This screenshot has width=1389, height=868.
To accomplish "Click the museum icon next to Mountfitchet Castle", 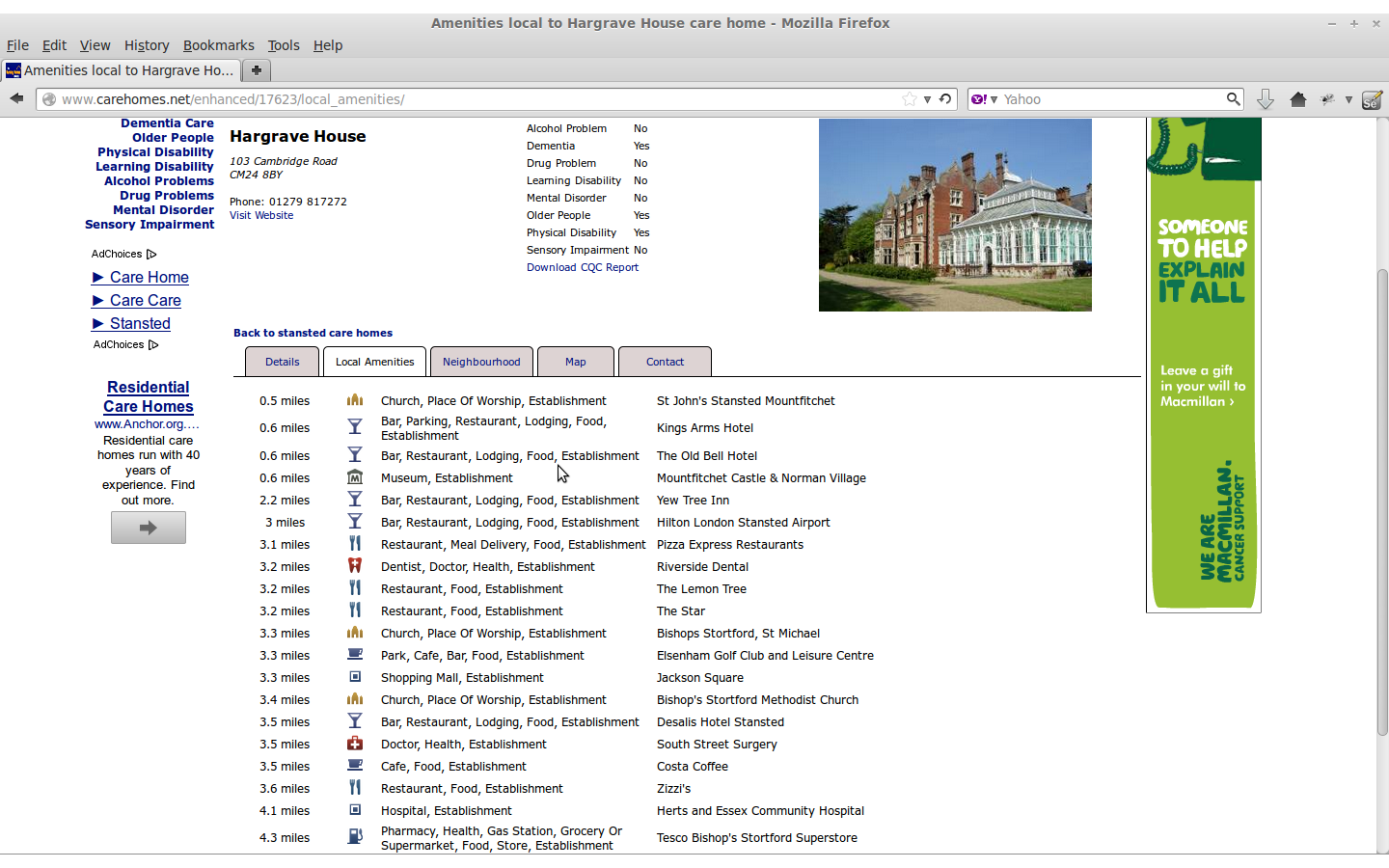I will tap(355, 477).
